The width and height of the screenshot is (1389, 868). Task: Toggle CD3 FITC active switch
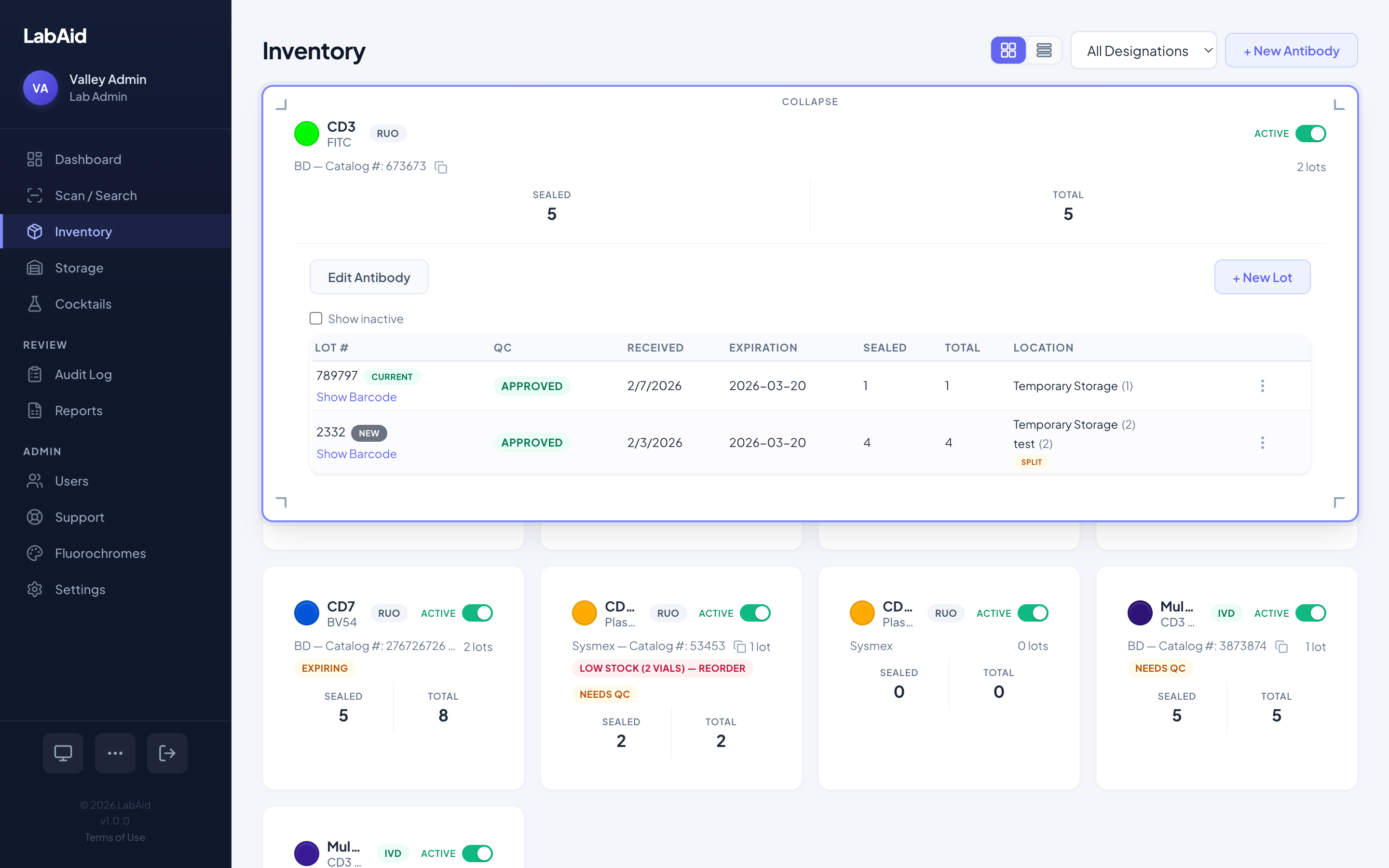pyautogui.click(x=1310, y=134)
